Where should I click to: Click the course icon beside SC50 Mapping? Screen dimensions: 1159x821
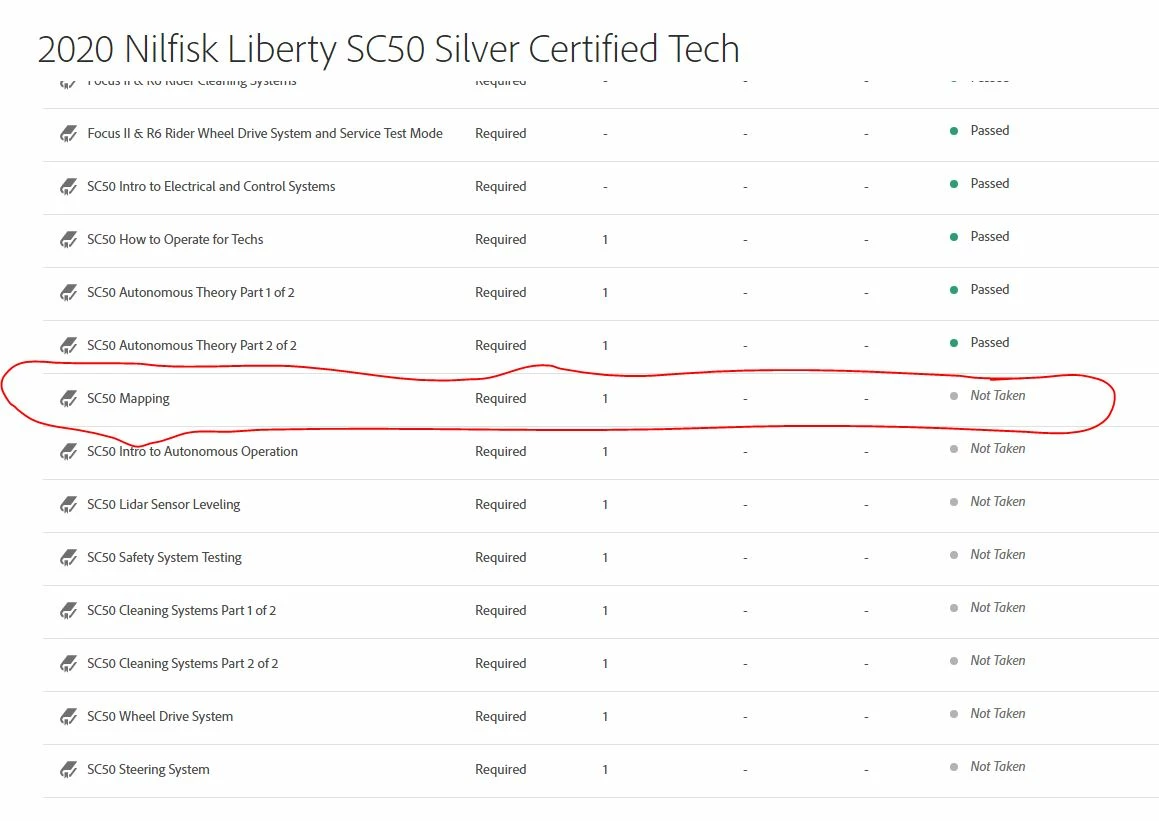pyautogui.click(x=68, y=399)
